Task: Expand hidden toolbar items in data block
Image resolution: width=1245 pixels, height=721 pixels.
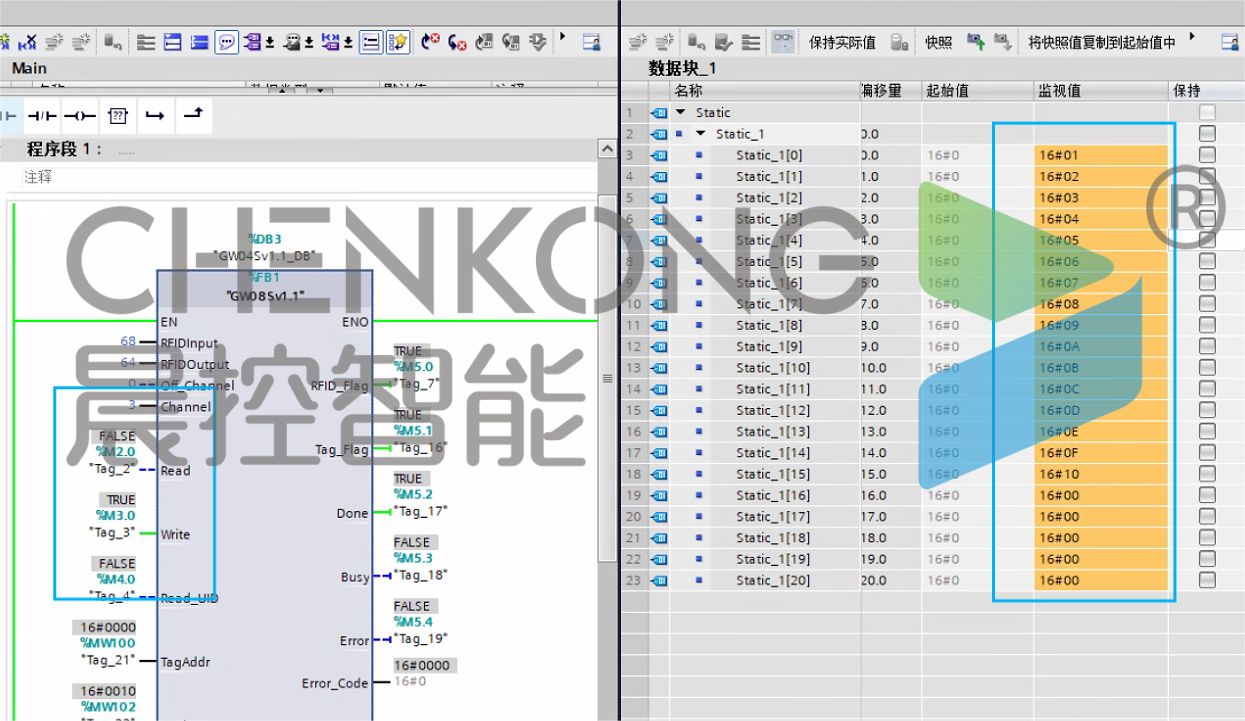Action: point(1192,38)
